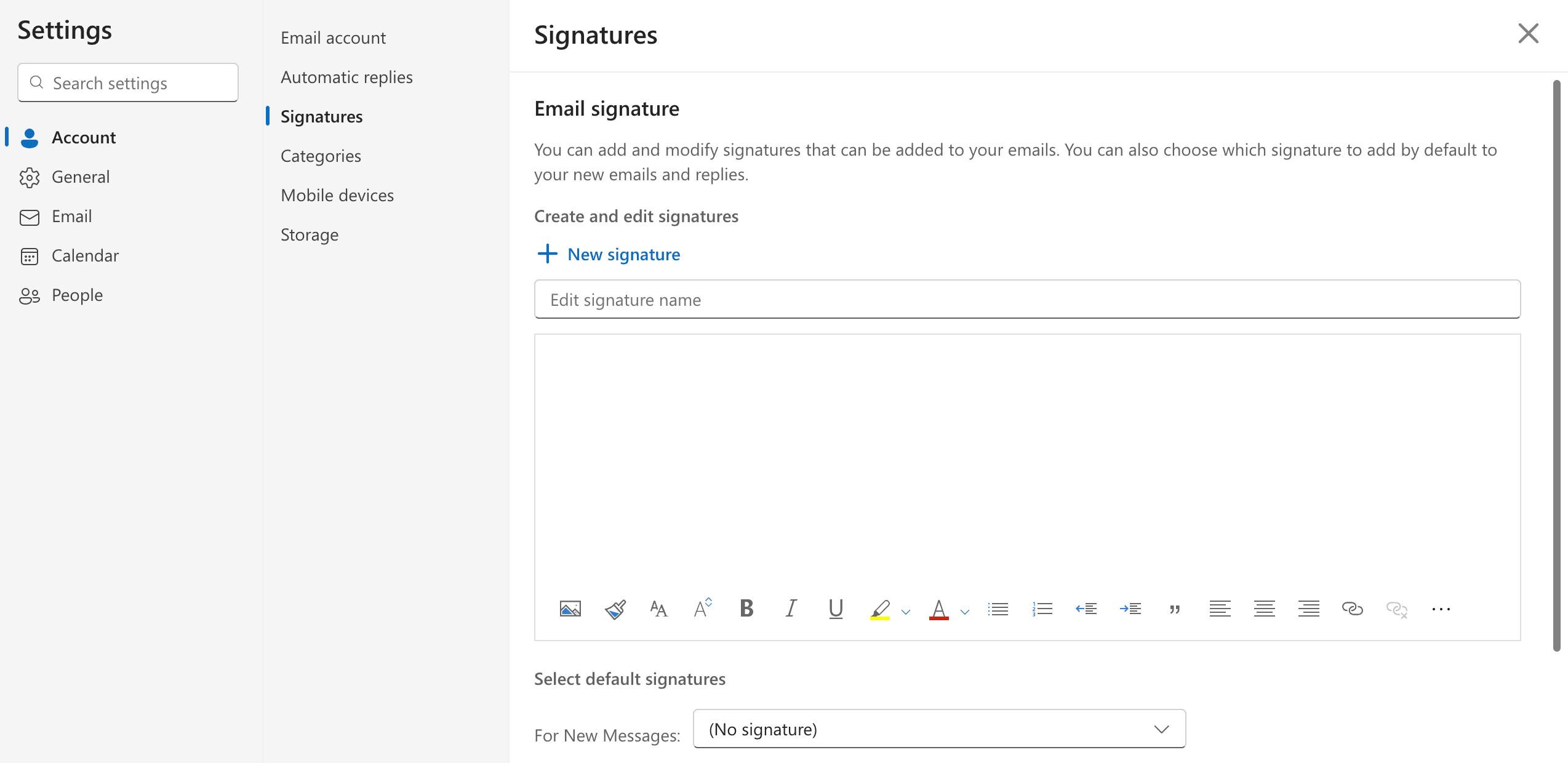The width and height of the screenshot is (1568, 763).
Task: Open the Automatic replies settings page
Action: pyautogui.click(x=346, y=78)
